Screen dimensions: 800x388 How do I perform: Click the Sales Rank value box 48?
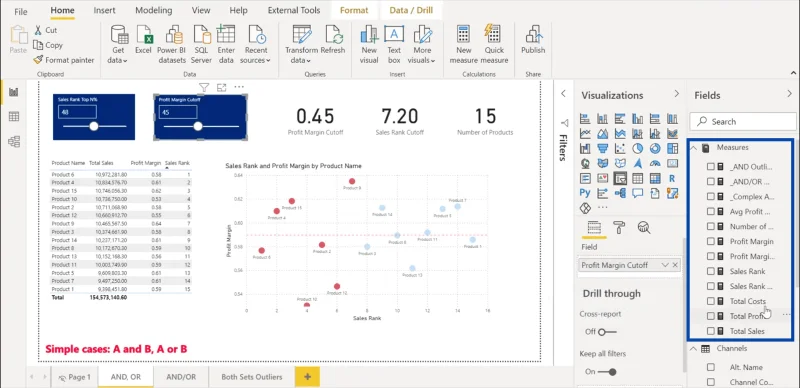point(78,112)
